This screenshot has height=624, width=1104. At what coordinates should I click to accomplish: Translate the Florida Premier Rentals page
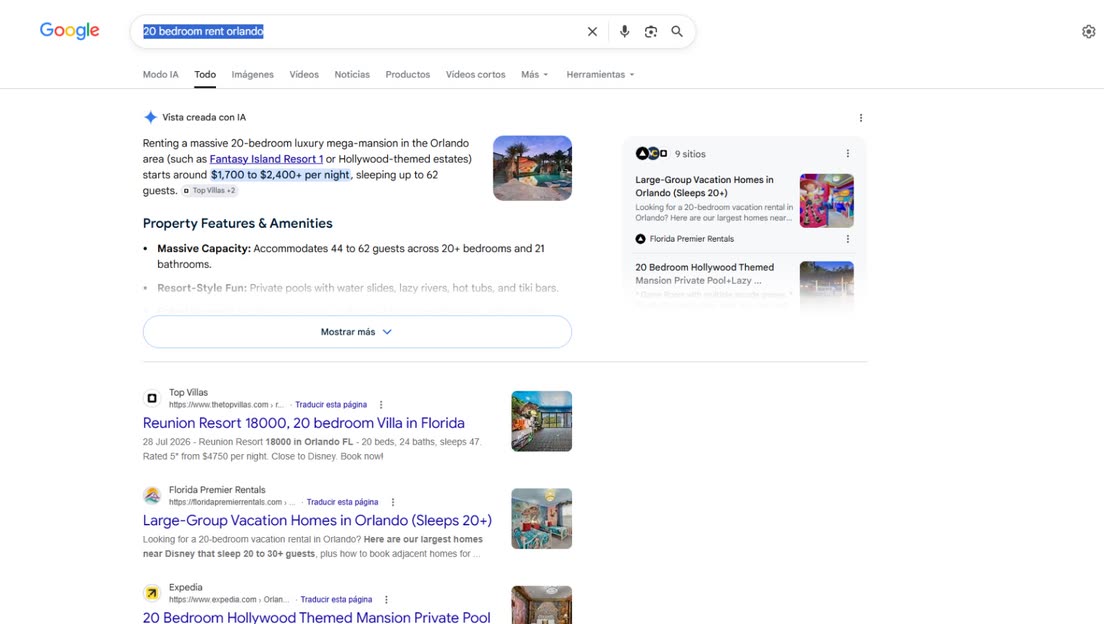342,502
